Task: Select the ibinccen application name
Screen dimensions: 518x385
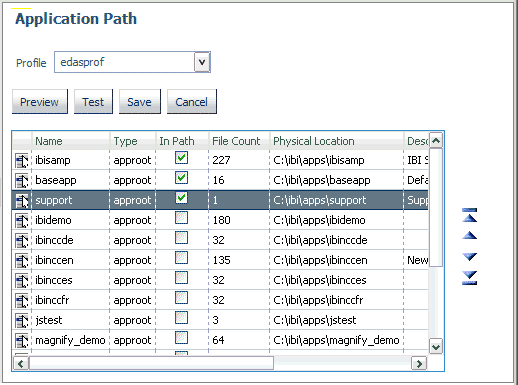Action: click(54, 260)
